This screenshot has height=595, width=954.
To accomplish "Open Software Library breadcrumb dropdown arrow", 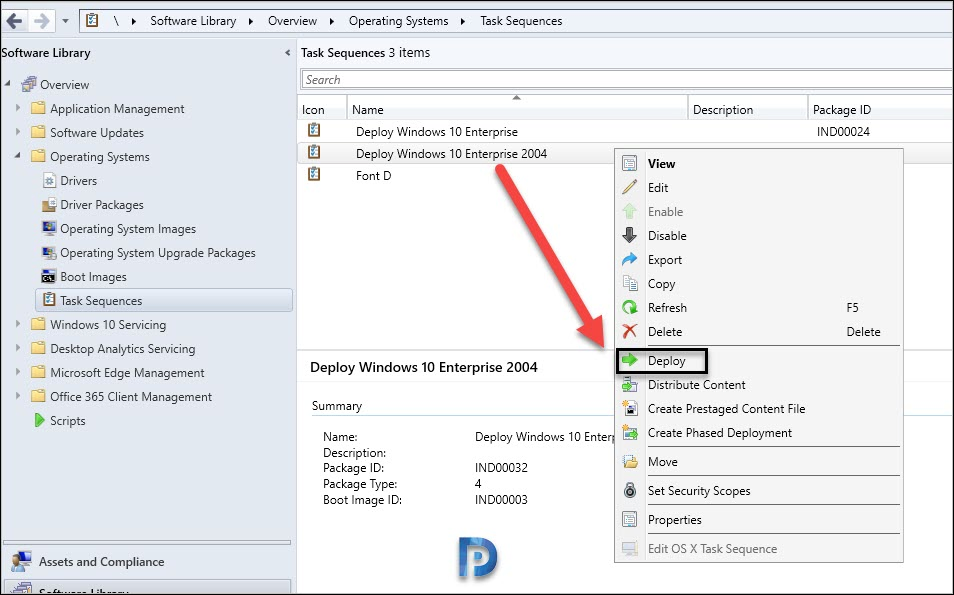I will click(251, 21).
